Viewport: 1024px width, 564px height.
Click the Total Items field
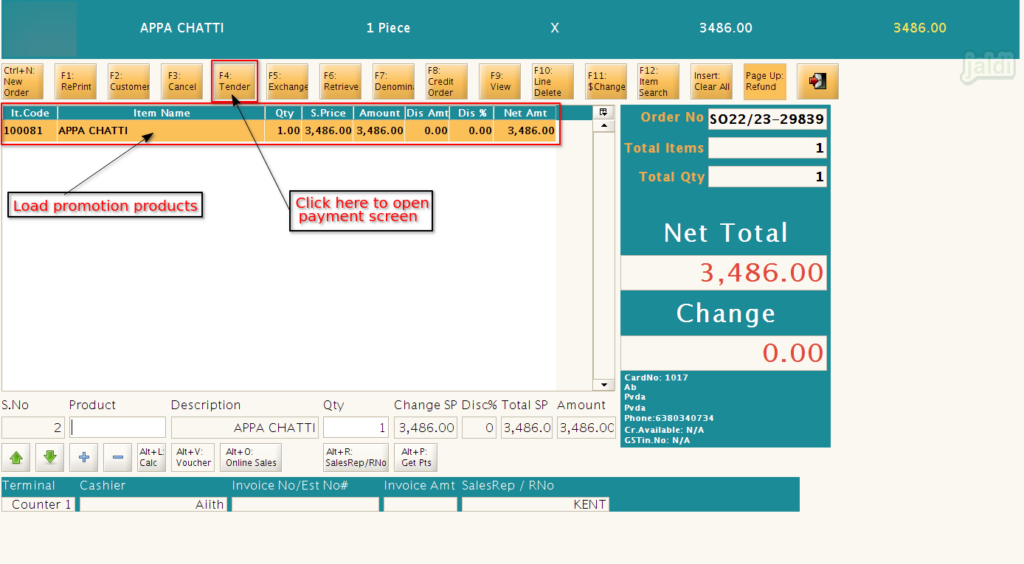point(767,148)
